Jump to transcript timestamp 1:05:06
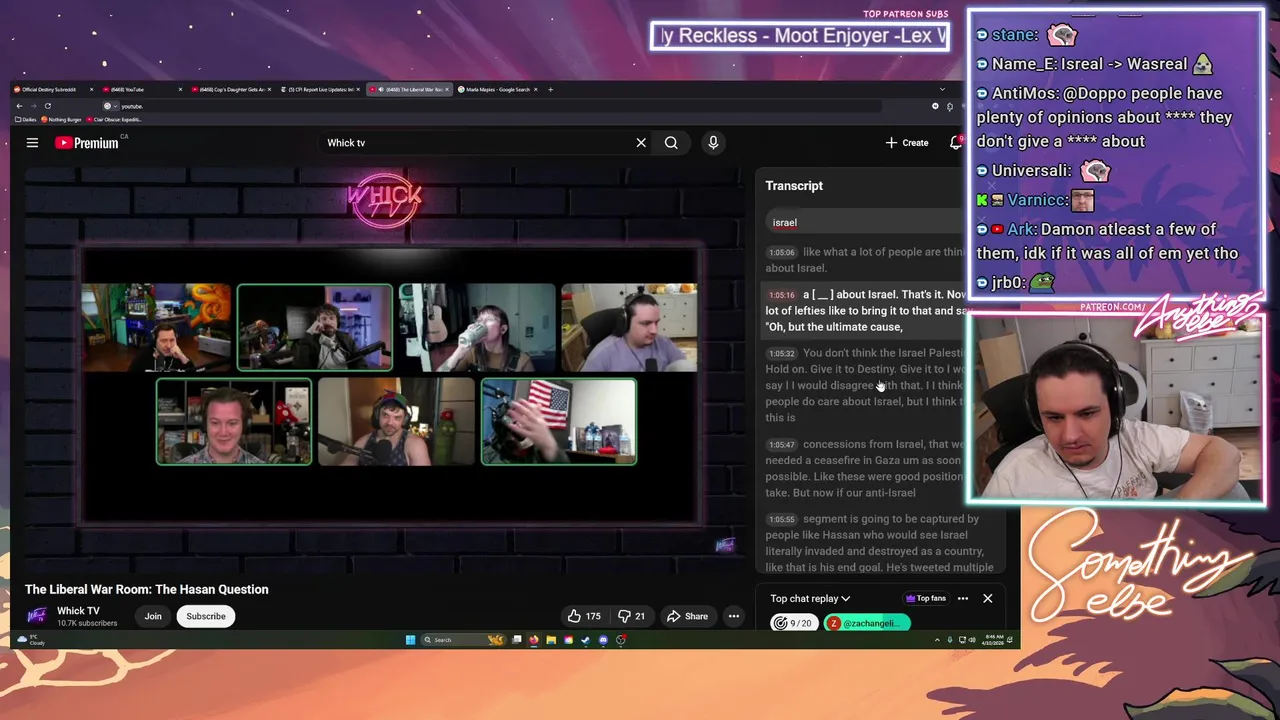 782,253
